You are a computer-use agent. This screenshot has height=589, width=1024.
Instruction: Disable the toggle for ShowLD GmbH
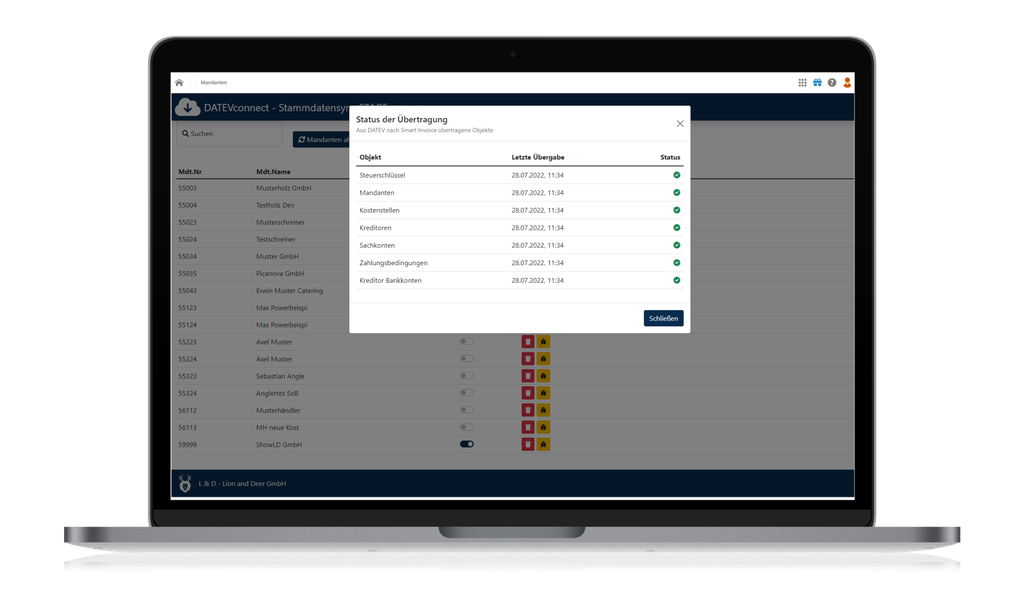(x=467, y=444)
